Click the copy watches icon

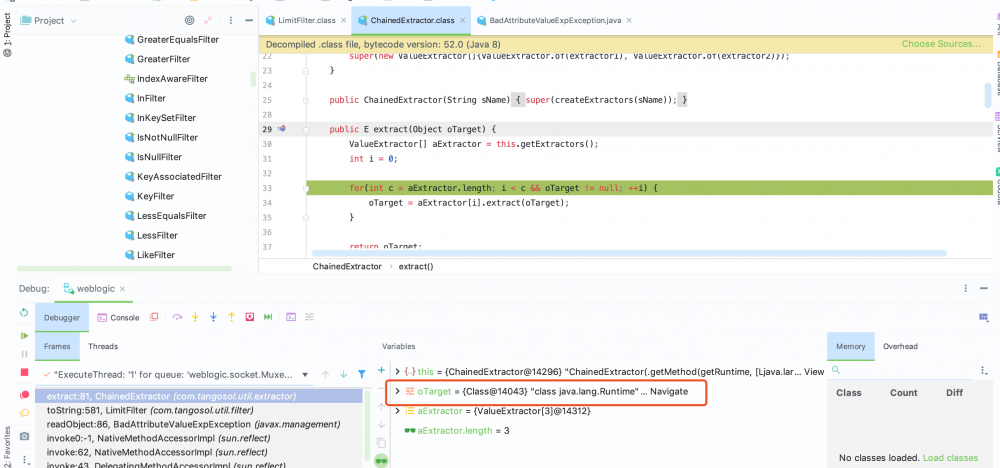pyautogui.click(x=381, y=442)
